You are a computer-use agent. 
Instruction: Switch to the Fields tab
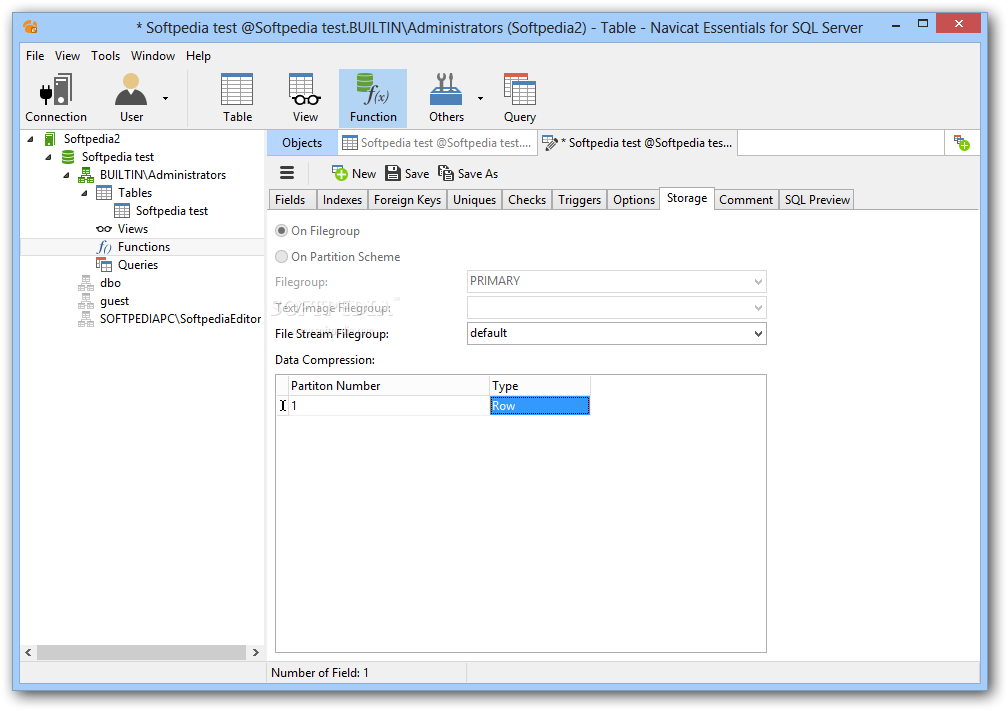(291, 200)
